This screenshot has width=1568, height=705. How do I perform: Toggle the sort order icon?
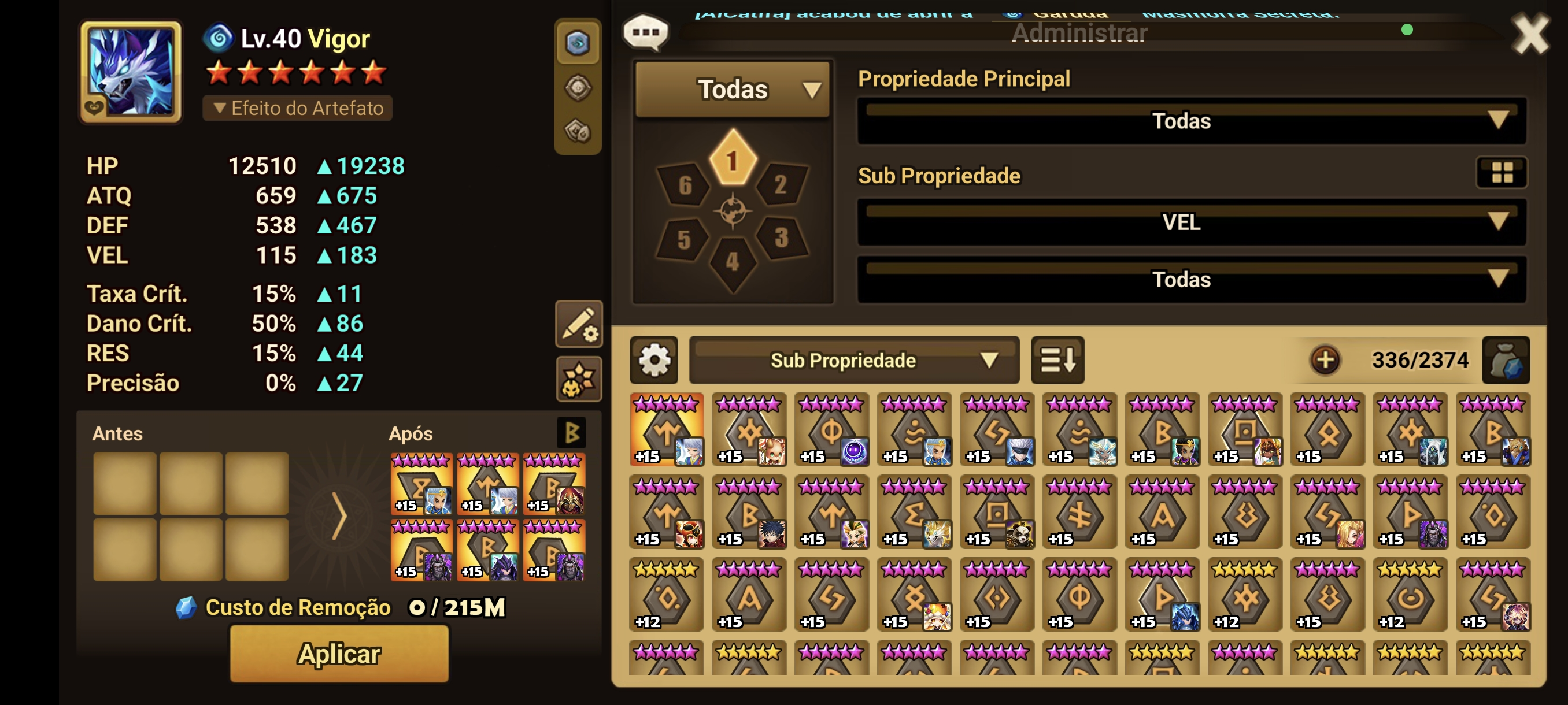pos(1057,360)
